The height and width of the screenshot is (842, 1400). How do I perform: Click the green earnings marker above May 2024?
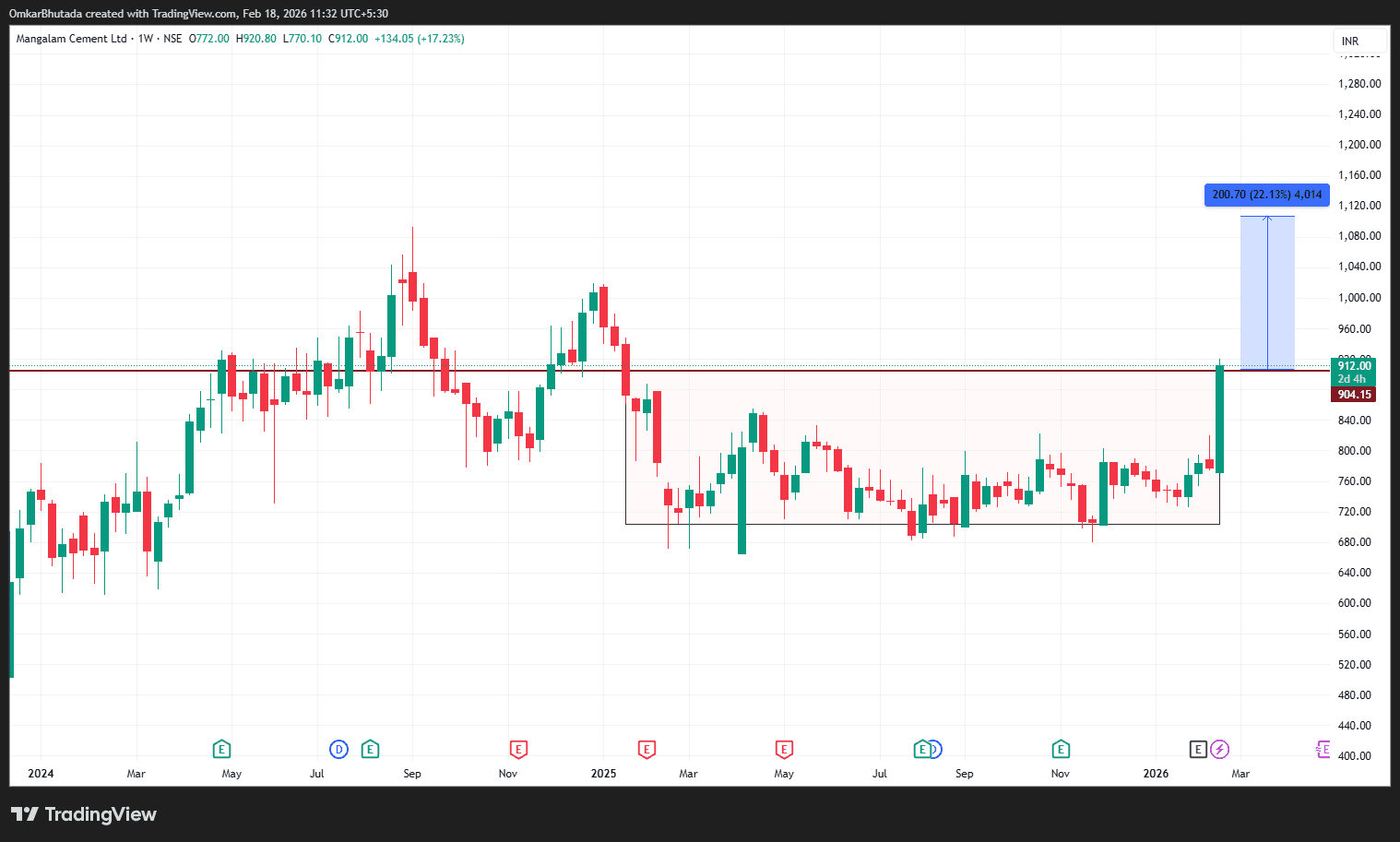tap(221, 749)
